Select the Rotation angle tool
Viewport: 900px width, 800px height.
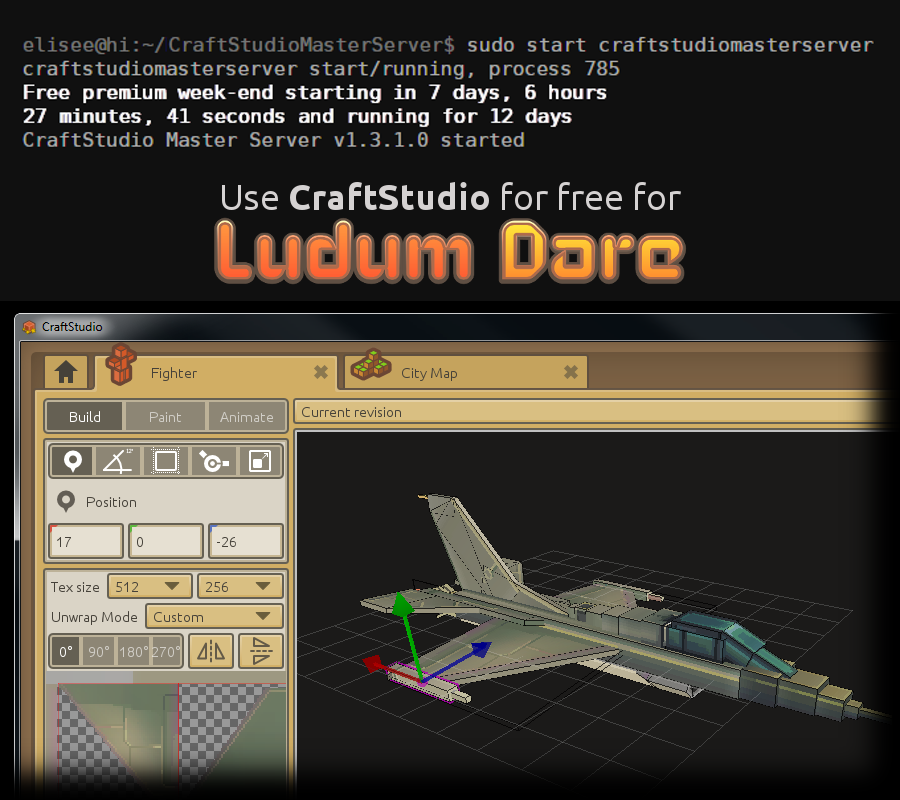pos(117,461)
